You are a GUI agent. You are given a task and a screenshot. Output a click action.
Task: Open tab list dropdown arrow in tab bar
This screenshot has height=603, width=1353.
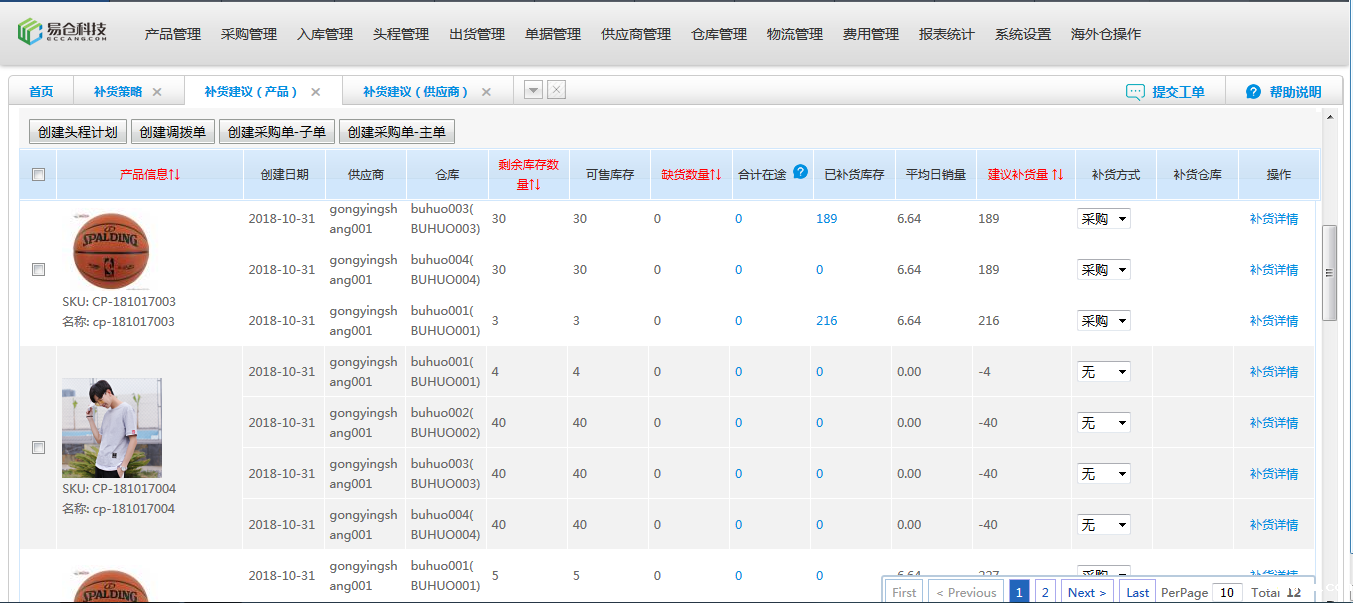pos(533,90)
